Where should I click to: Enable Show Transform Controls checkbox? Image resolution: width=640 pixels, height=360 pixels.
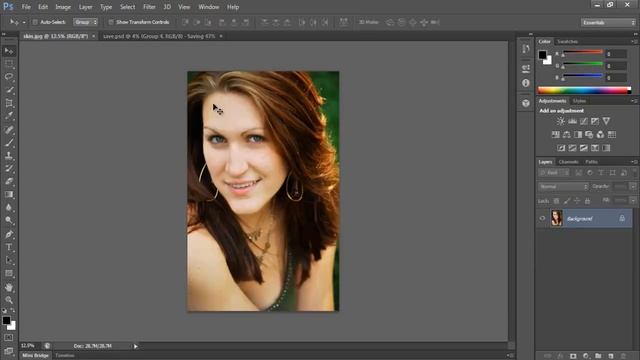pyautogui.click(x=111, y=22)
